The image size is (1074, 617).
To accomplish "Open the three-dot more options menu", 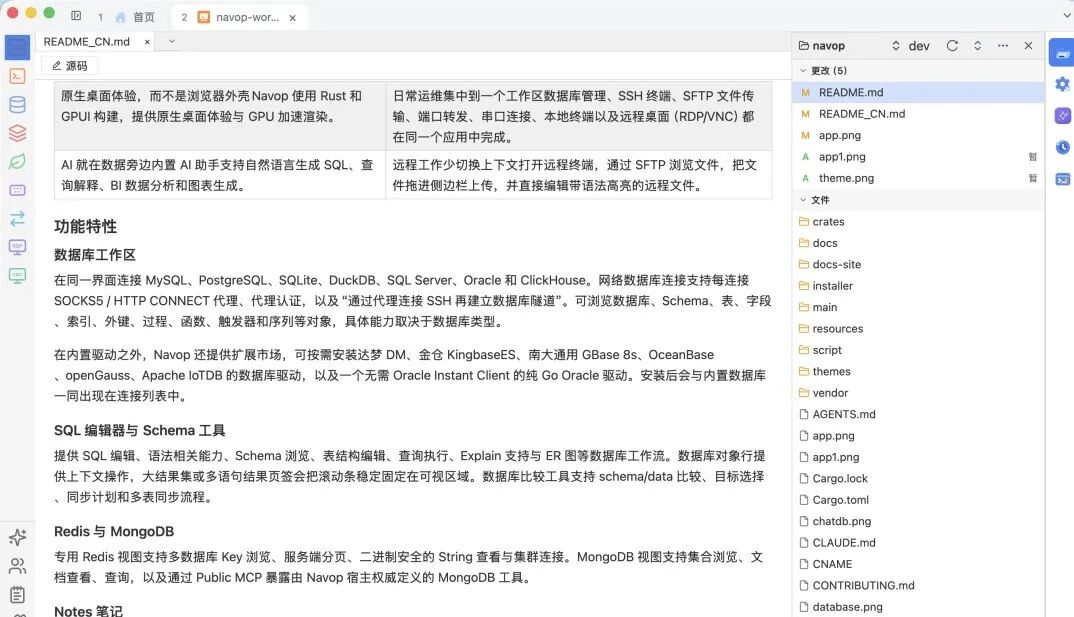I will click(1003, 45).
